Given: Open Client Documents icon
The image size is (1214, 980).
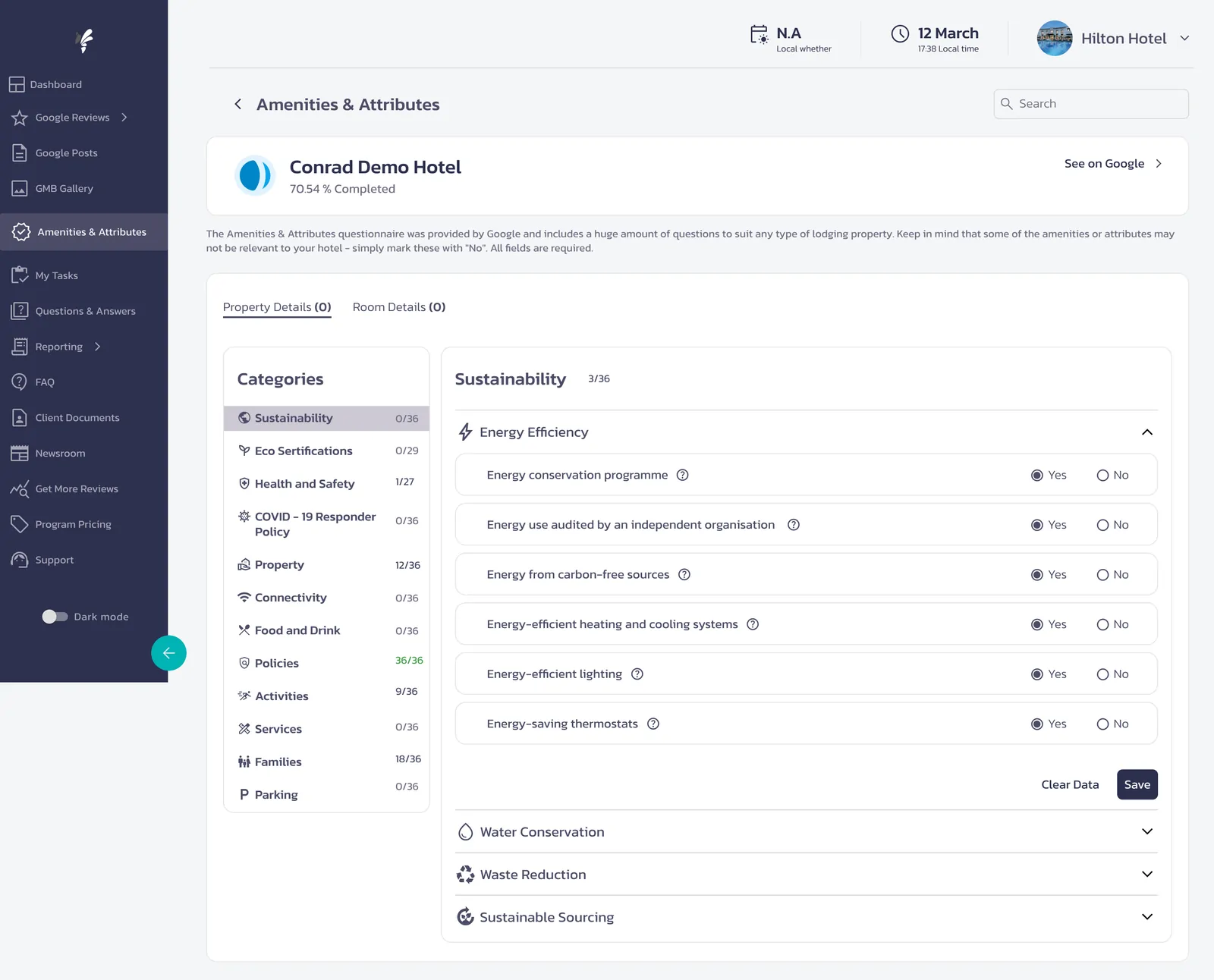Looking at the screenshot, I should point(20,417).
